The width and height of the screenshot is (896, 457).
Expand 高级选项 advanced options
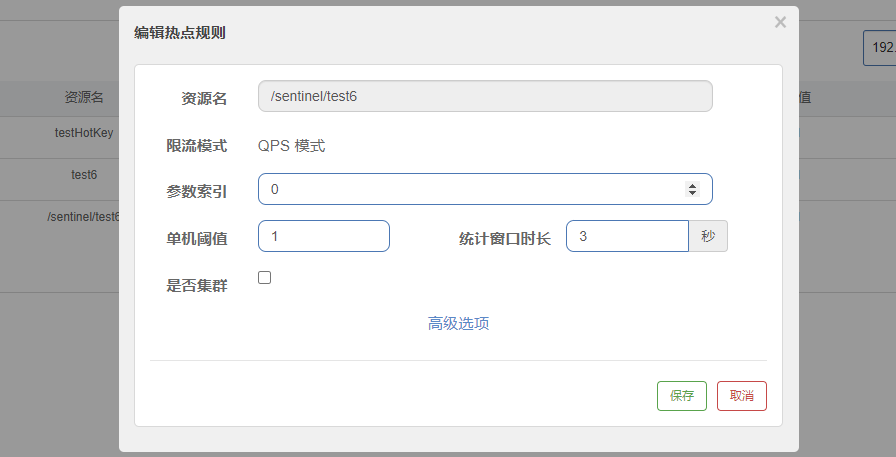[x=458, y=323]
